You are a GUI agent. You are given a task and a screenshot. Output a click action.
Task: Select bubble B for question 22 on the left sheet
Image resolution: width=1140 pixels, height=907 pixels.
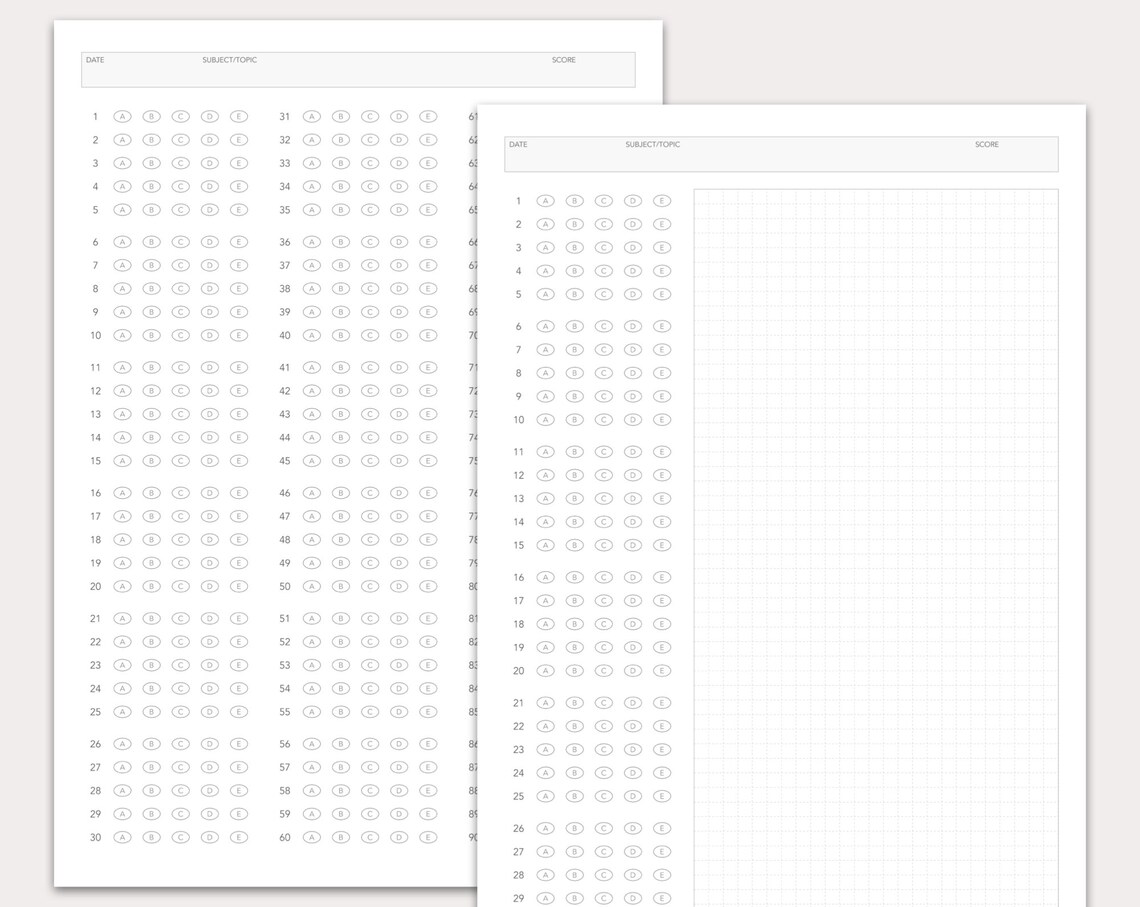tap(151, 642)
